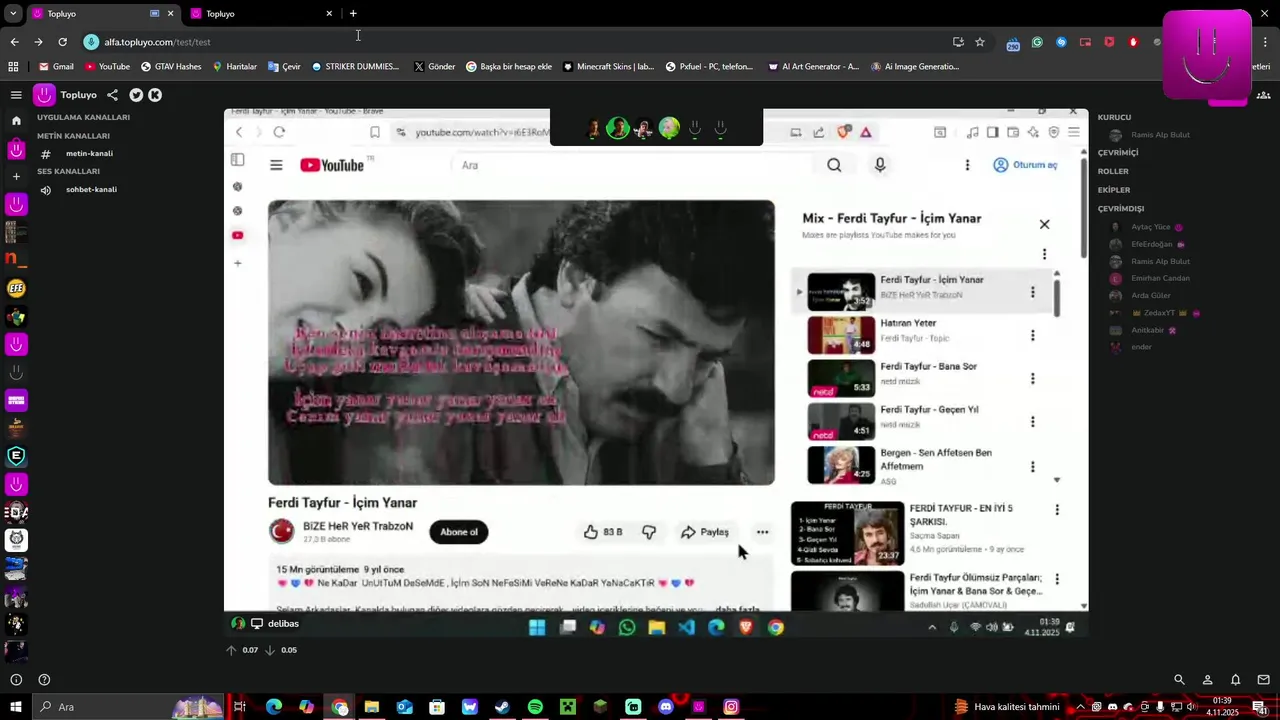Go back in Chrome
Viewport: 1280px width, 720px height.
click(x=14, y=42)
